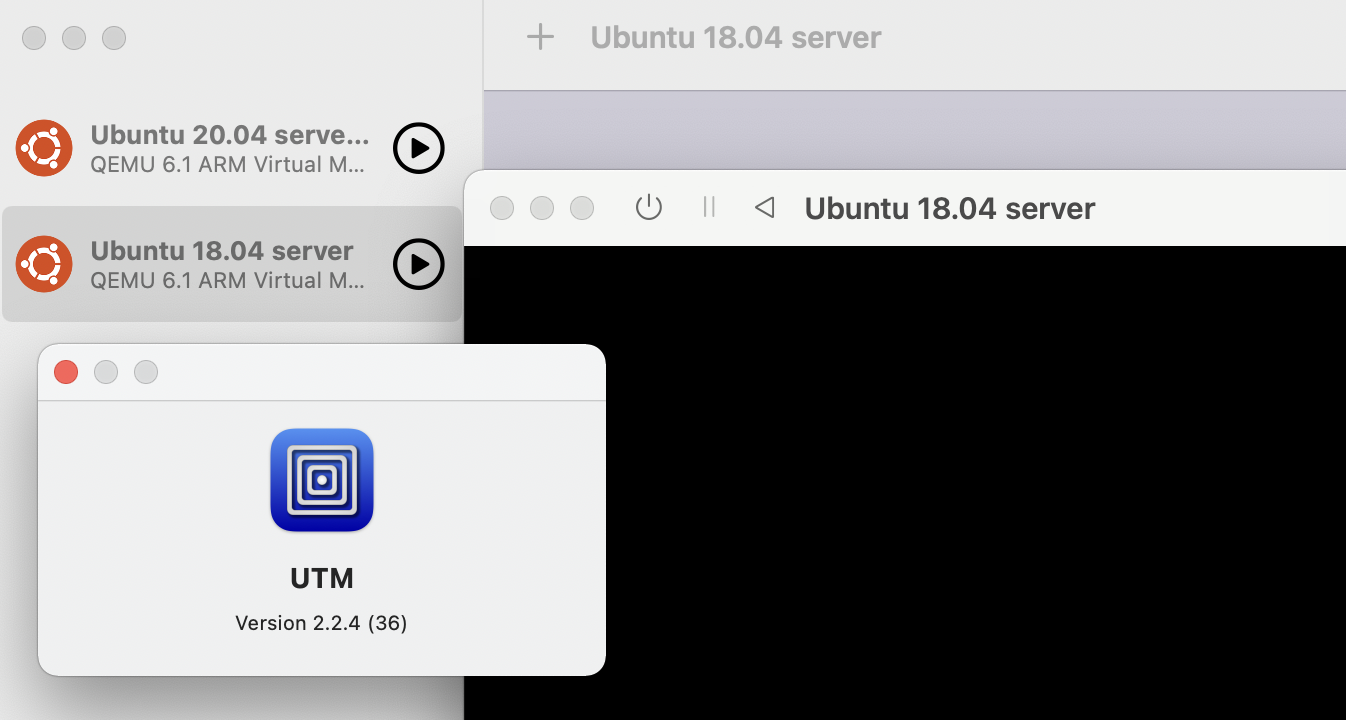1346x720 pixels.
Task: Click the Ubuntu 18.04 server window title
Action: [948, 208]
